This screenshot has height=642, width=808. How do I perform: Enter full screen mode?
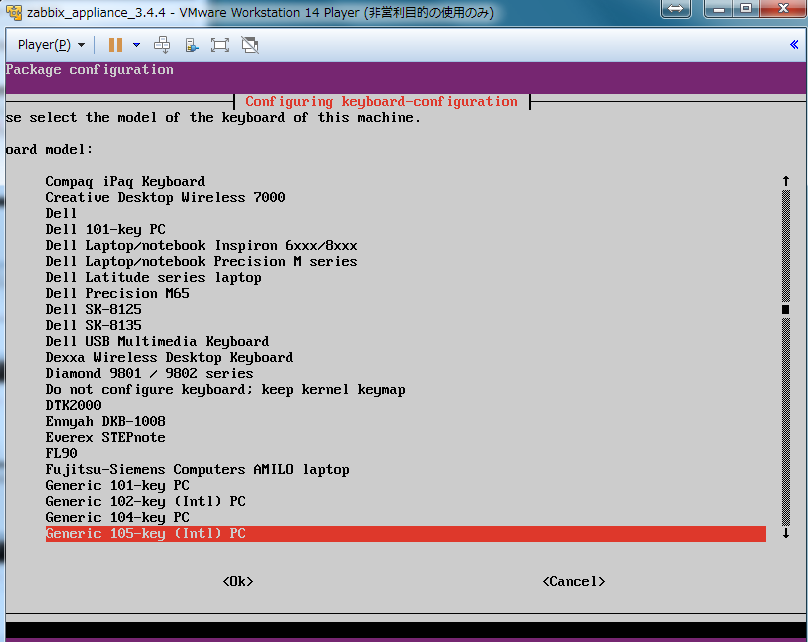(220, 45)
